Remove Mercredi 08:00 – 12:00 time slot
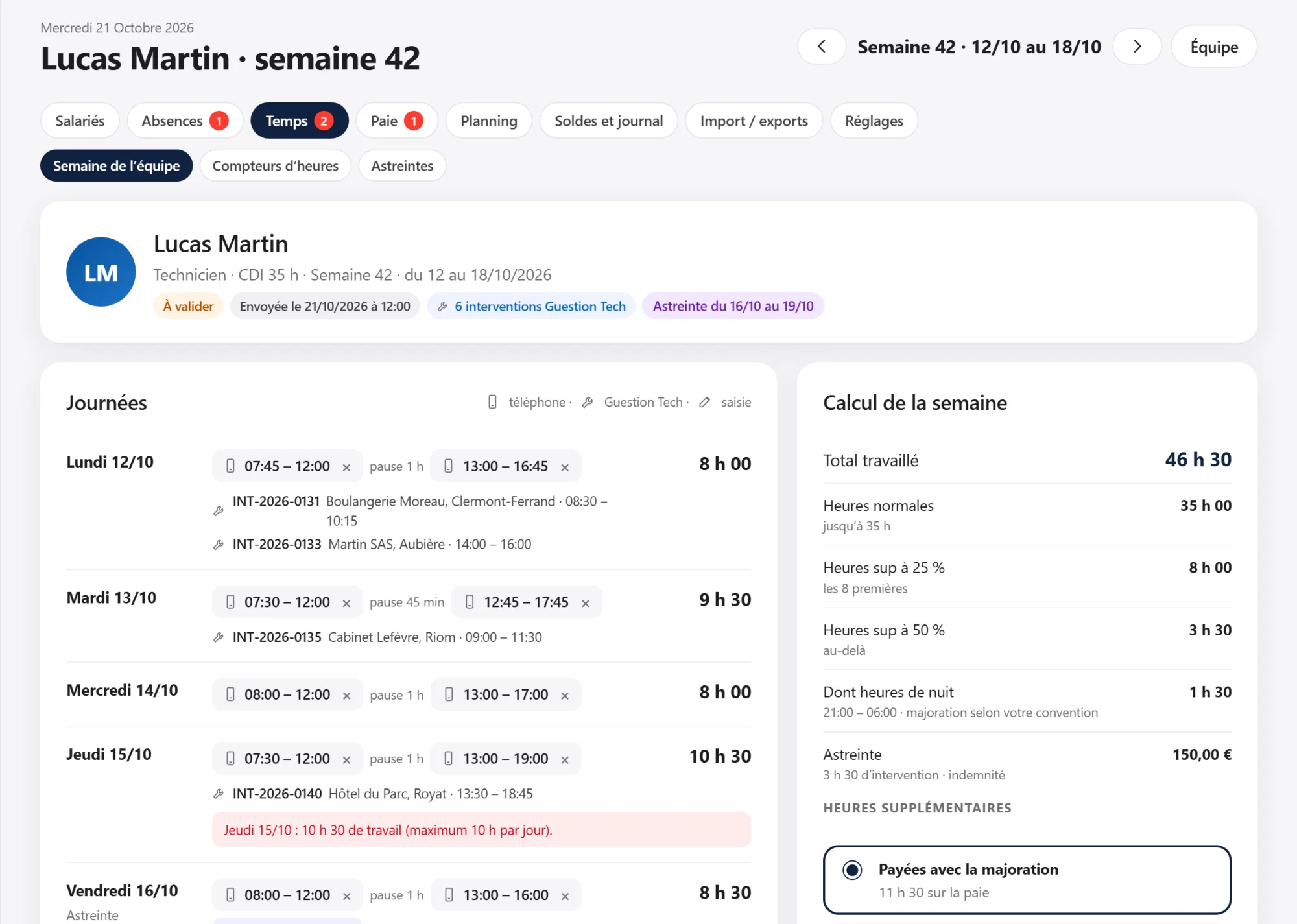The width and height of the screenshot is (1297, 924). coord(346,695)
